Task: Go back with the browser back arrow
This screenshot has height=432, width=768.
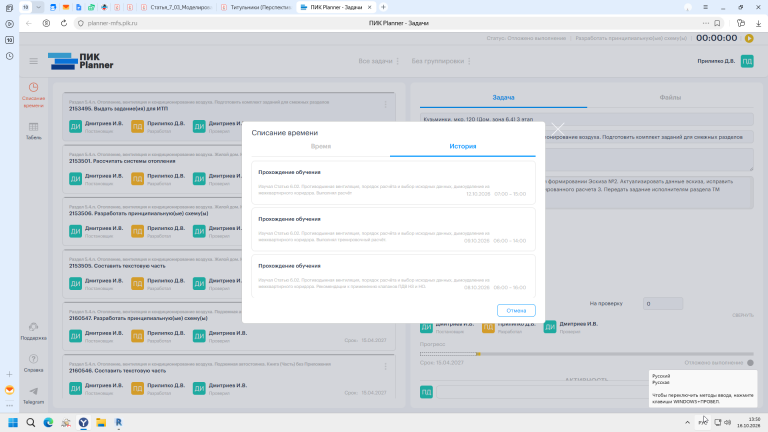Action: [x=29, y=23]
